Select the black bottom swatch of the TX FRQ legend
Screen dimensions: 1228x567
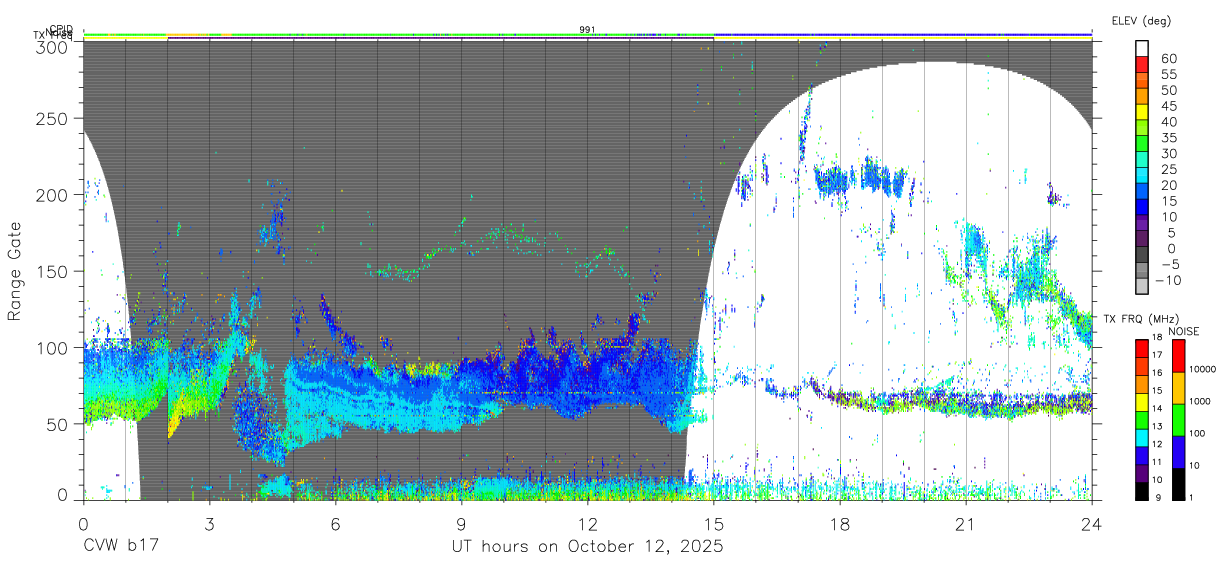[1142, 489]
